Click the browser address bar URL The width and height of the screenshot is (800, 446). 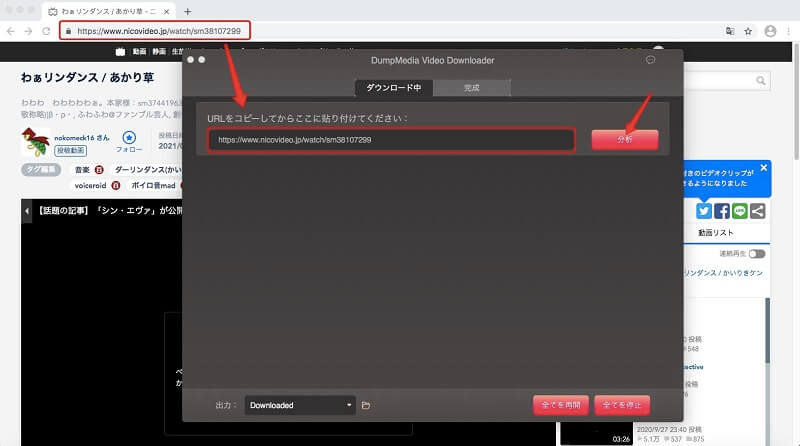(159, 31)
